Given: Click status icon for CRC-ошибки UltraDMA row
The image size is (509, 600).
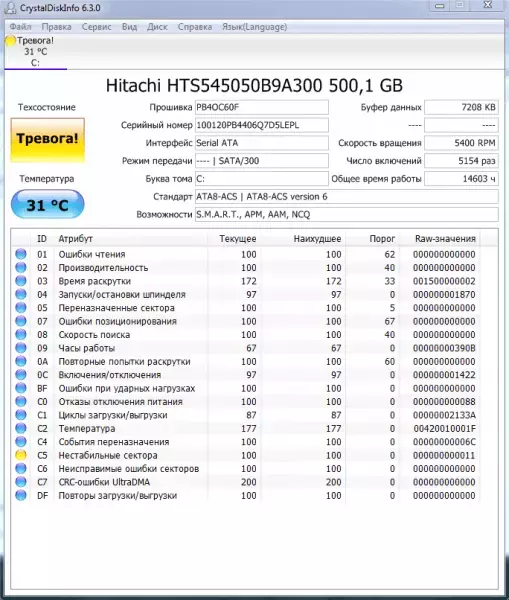Looking at the screenshot, I should (21, 482).
